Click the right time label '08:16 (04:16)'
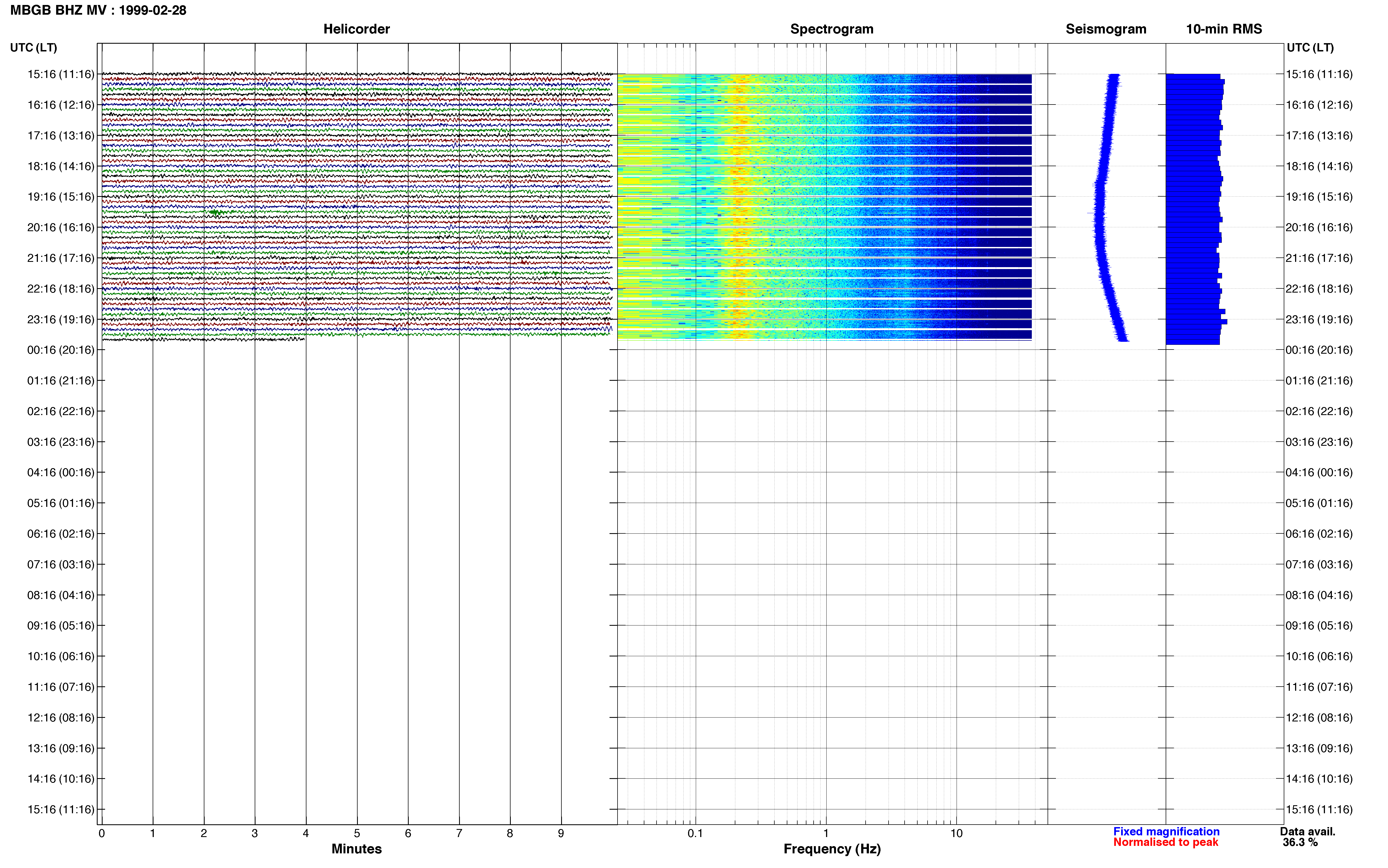The width and height of the screenshot is (1388, 868). [x=1319, y=595]
